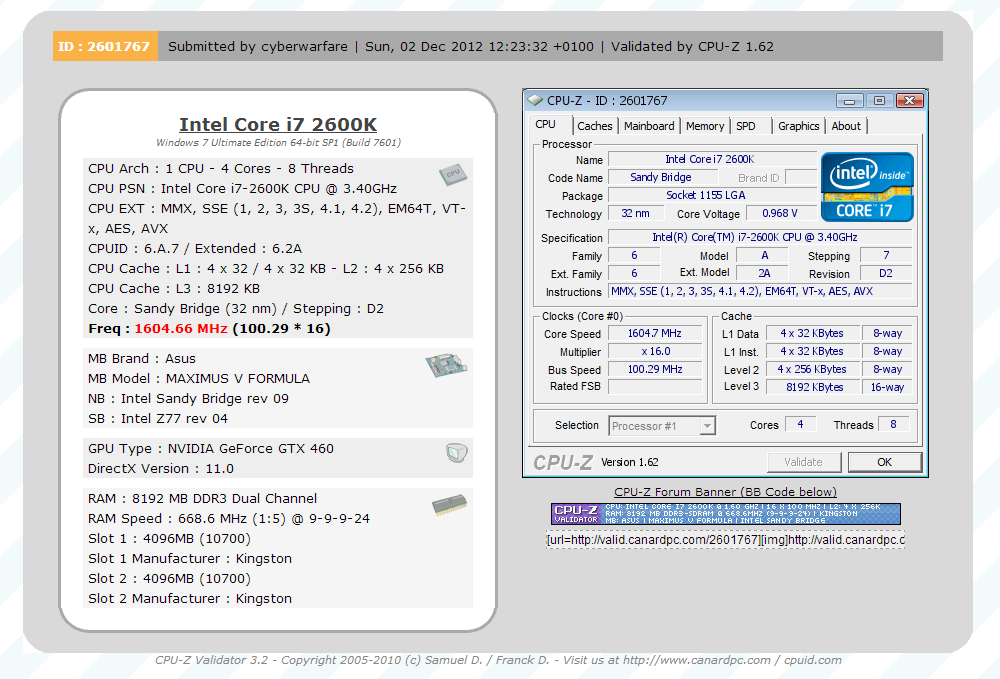This screenshot has width=1000, height=679.
Task: Click the Validate button
Action: coord(804,462)
